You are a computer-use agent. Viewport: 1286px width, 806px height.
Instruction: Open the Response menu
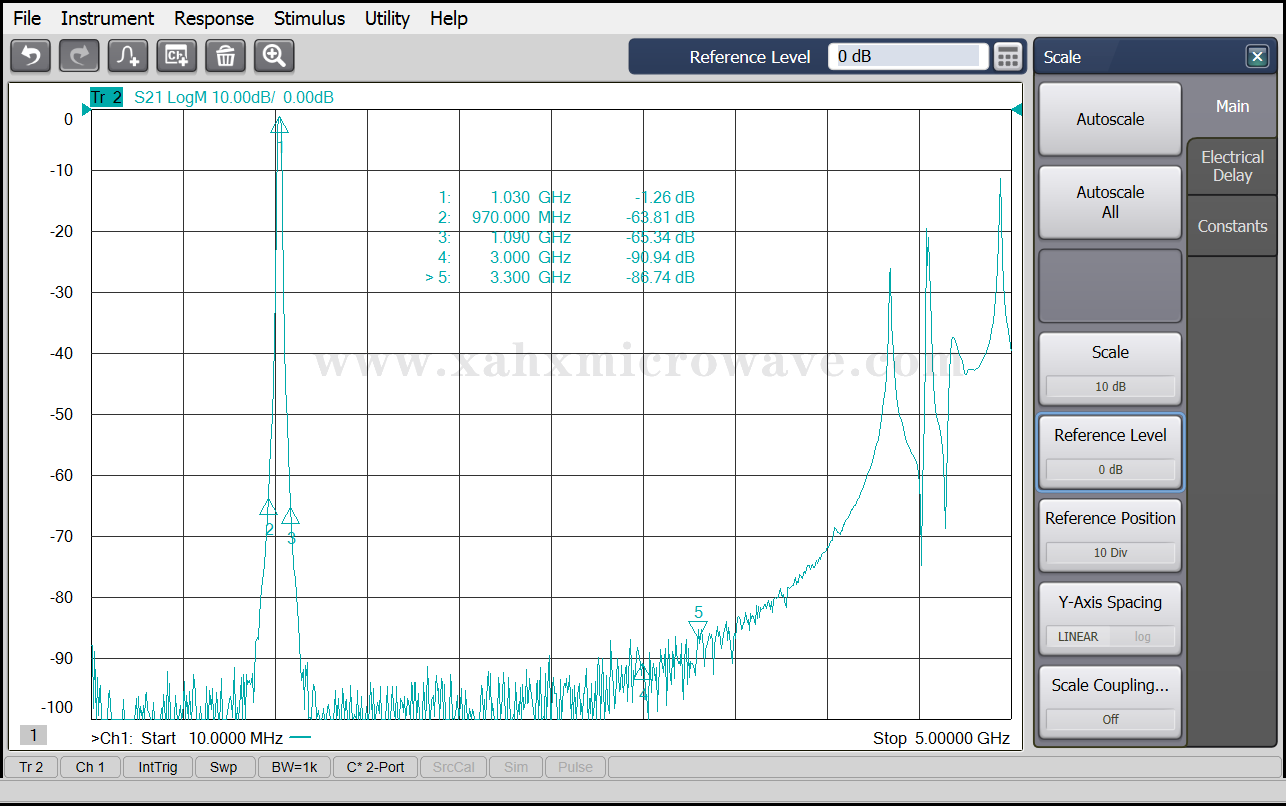click(214, 18)
